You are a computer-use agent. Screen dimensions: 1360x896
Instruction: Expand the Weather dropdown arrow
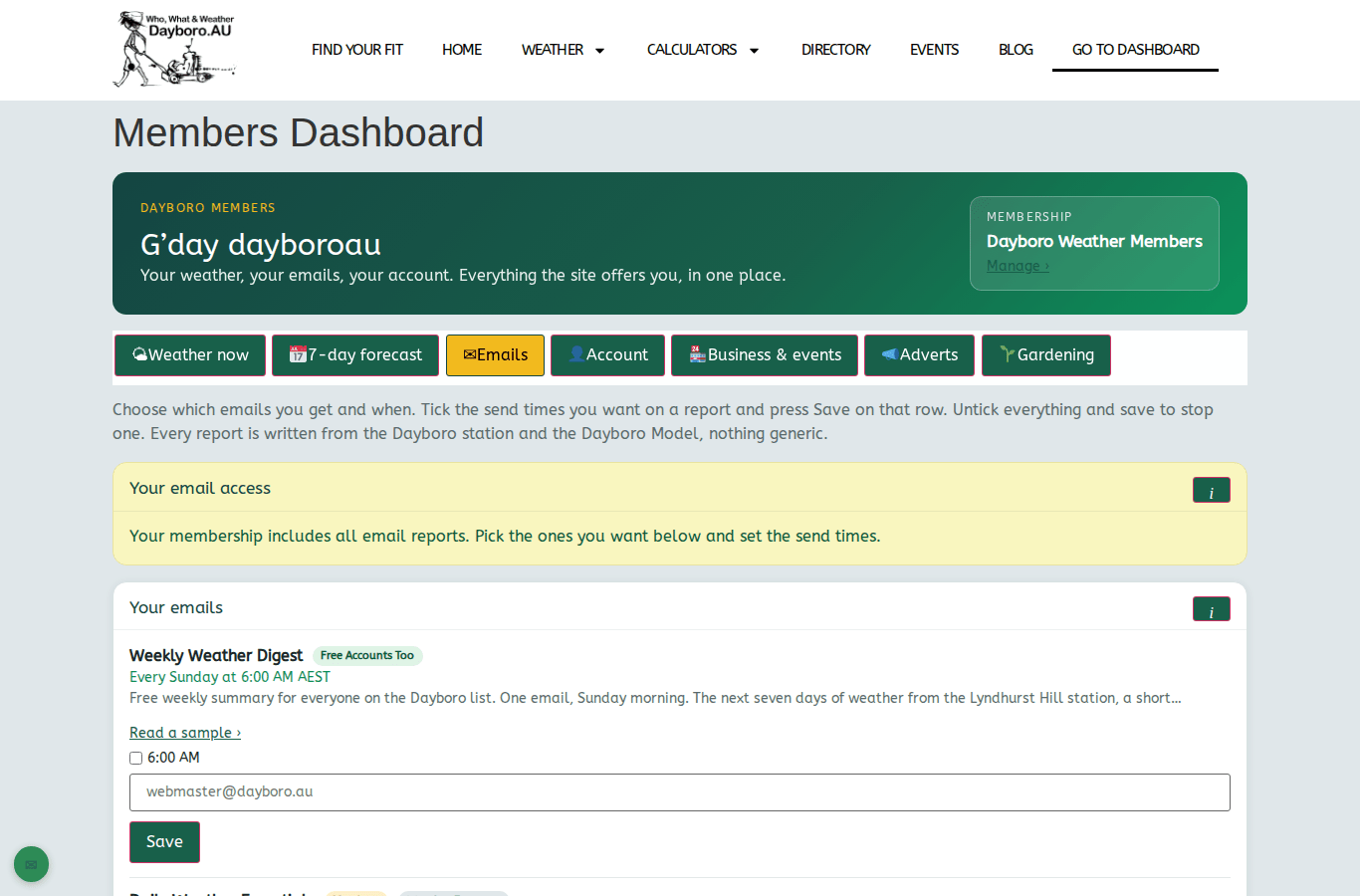(x=599, y=51)
